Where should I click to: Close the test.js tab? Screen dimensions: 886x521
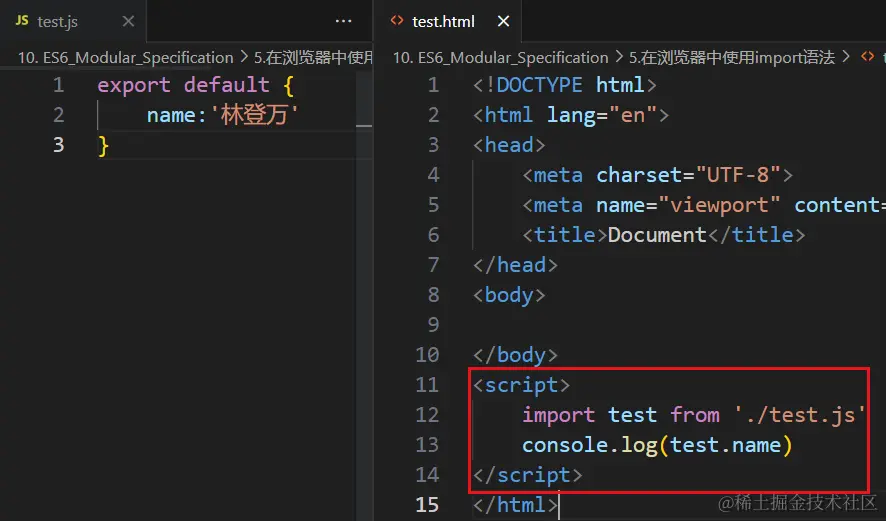pos(129,21)
